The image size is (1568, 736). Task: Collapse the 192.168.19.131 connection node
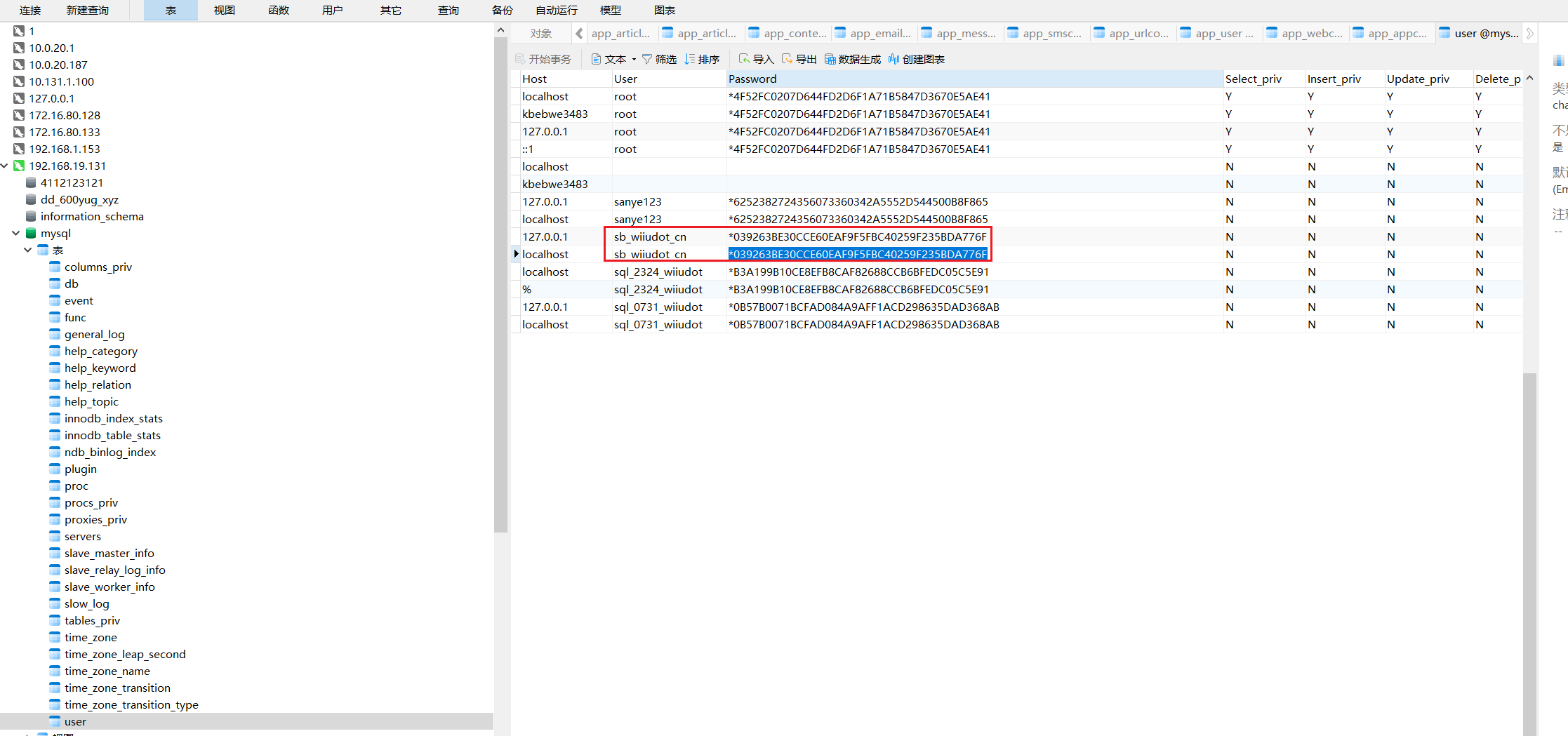[4, 166]
